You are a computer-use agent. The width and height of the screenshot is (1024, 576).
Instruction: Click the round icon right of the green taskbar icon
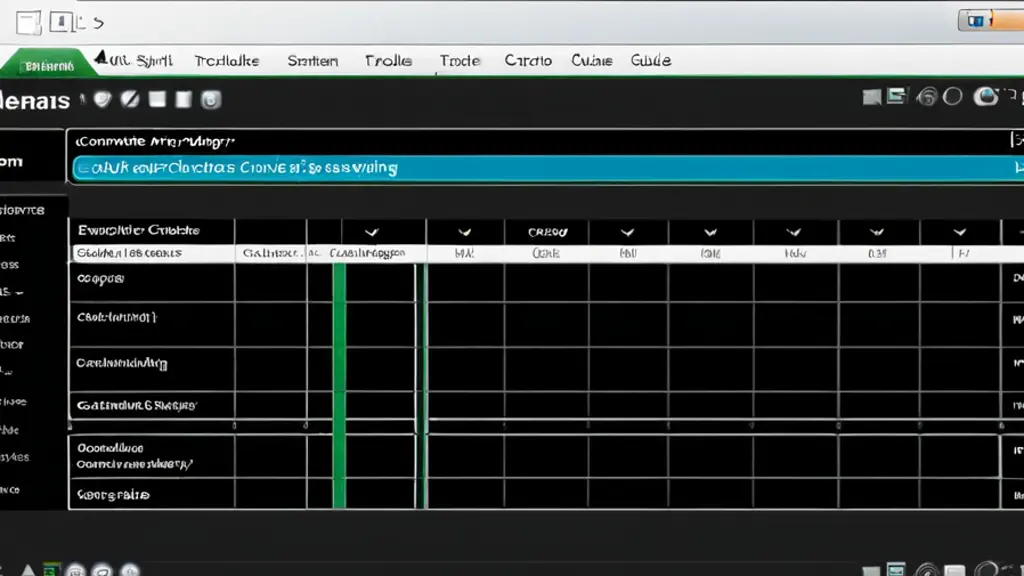[75, 570]
